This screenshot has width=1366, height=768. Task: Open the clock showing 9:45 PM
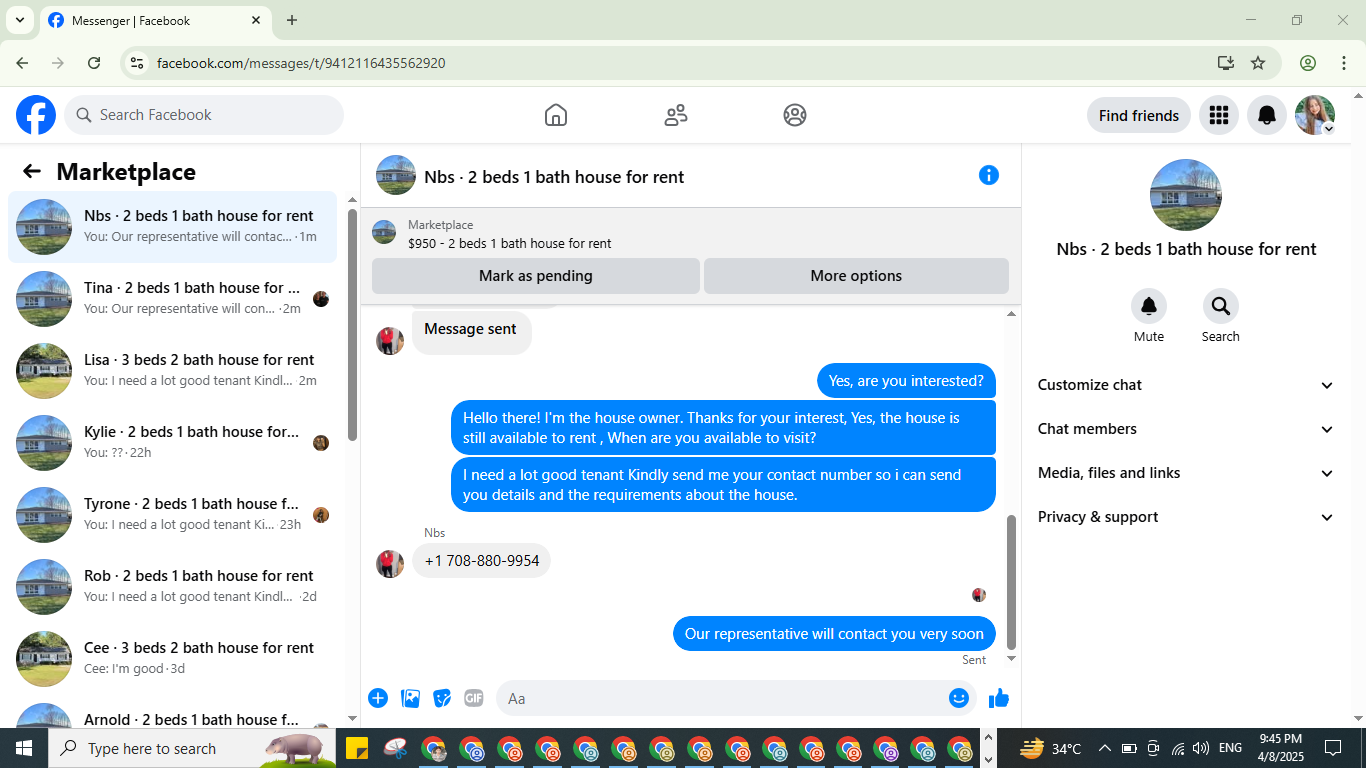pos(1280,748)
